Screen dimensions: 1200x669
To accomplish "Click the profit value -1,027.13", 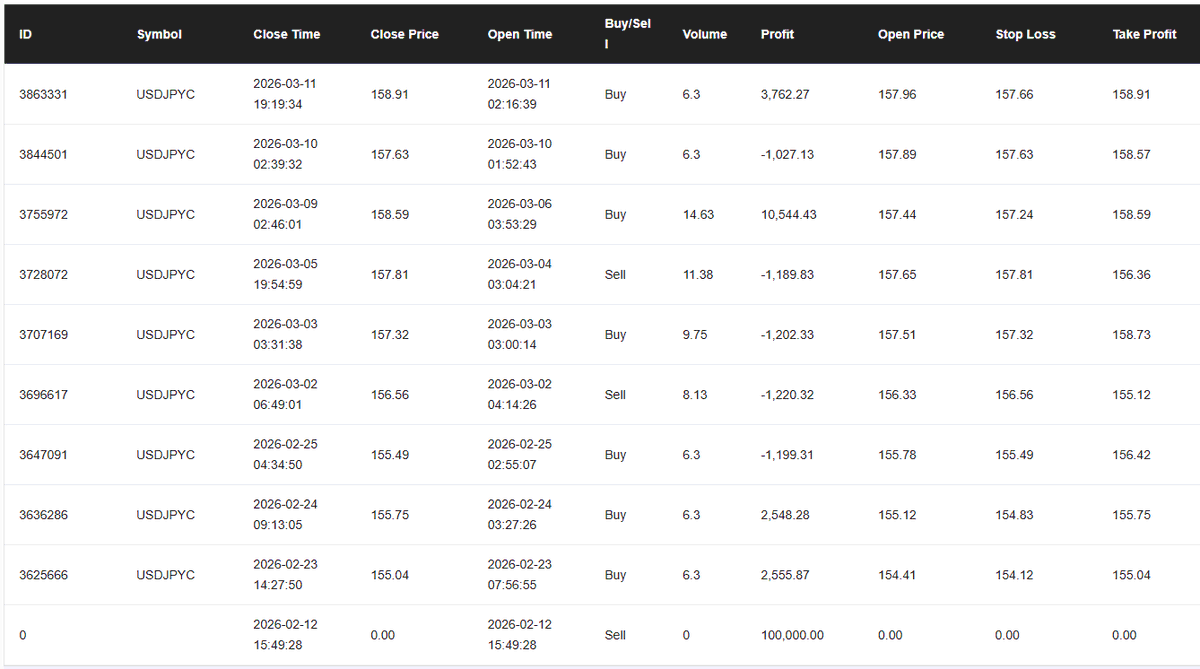I will coord(788,154).
